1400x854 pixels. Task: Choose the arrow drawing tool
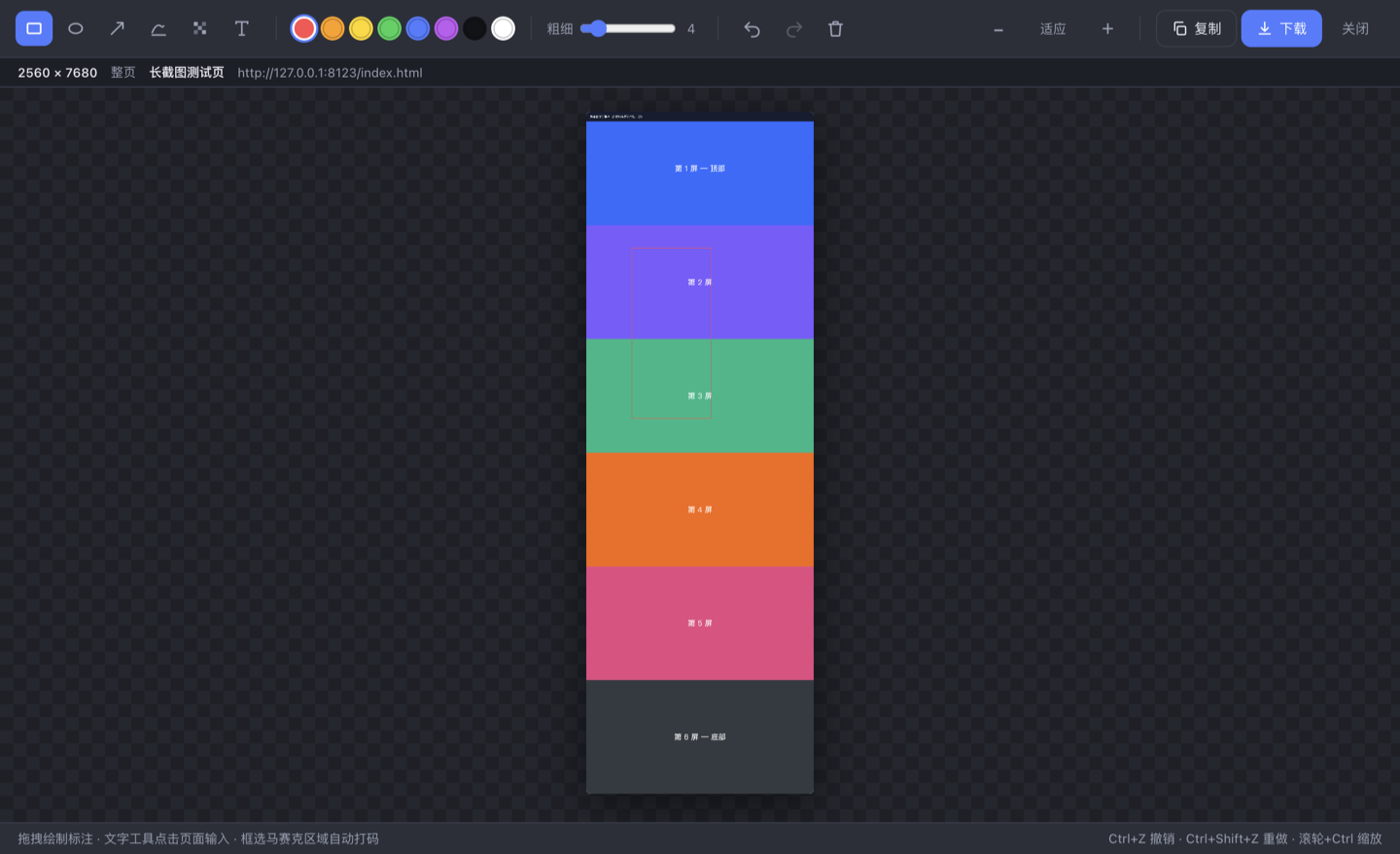(x=118, y=29)
